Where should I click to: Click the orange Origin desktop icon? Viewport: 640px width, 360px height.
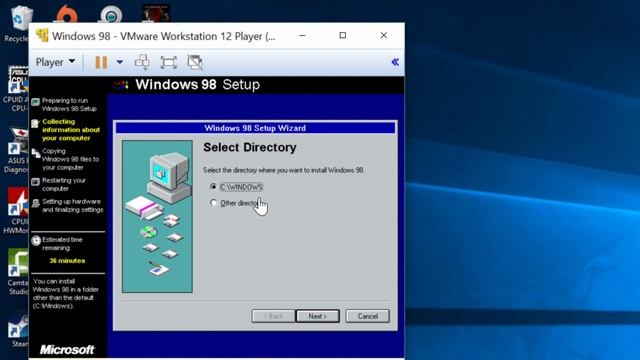point(67,14)
